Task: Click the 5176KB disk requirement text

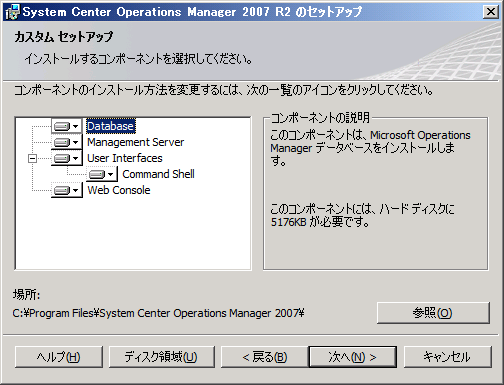Action: pyautogui.click(x=288, y=222)
